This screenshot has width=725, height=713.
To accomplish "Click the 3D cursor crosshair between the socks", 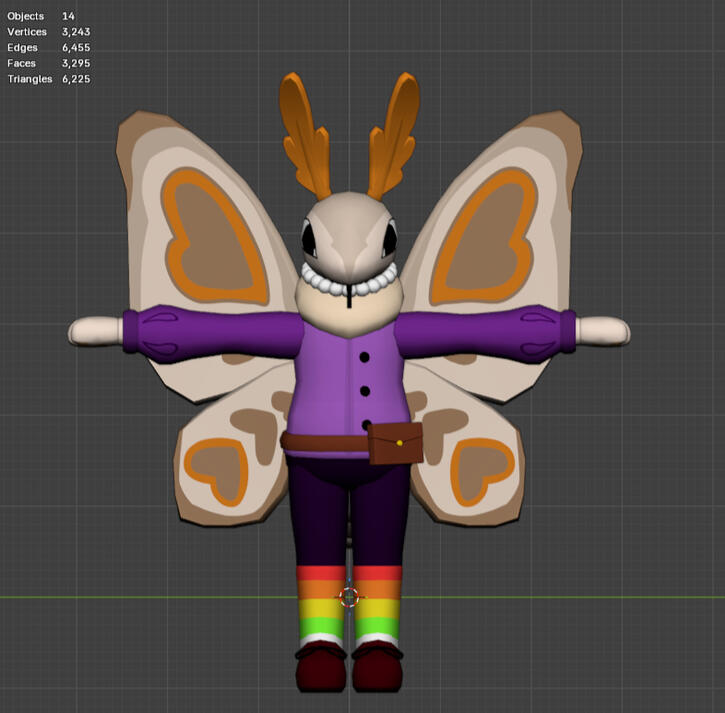I will pyautogui.click(x=349, y=597).
